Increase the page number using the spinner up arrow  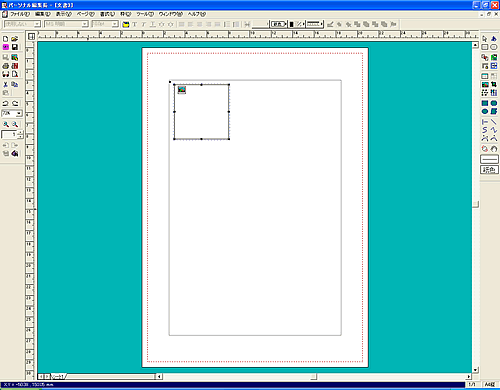(x=21, y=133)
